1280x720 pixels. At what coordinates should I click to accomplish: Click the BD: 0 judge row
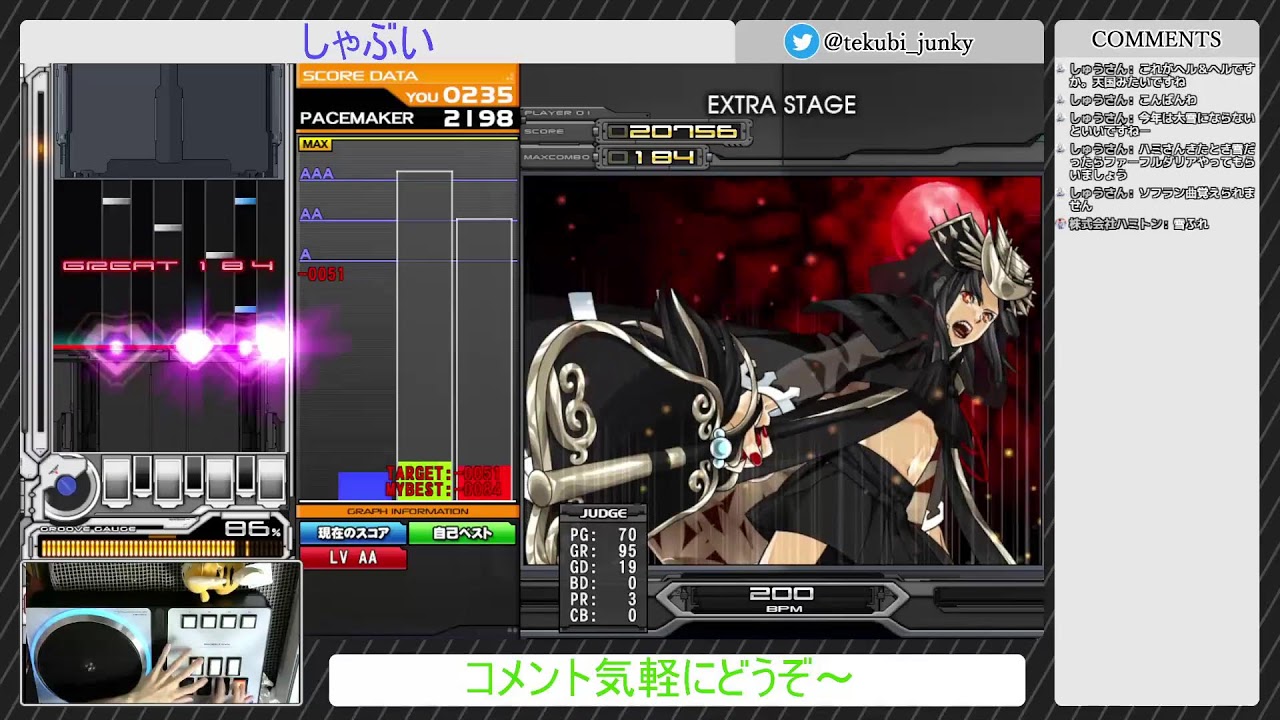603,584
